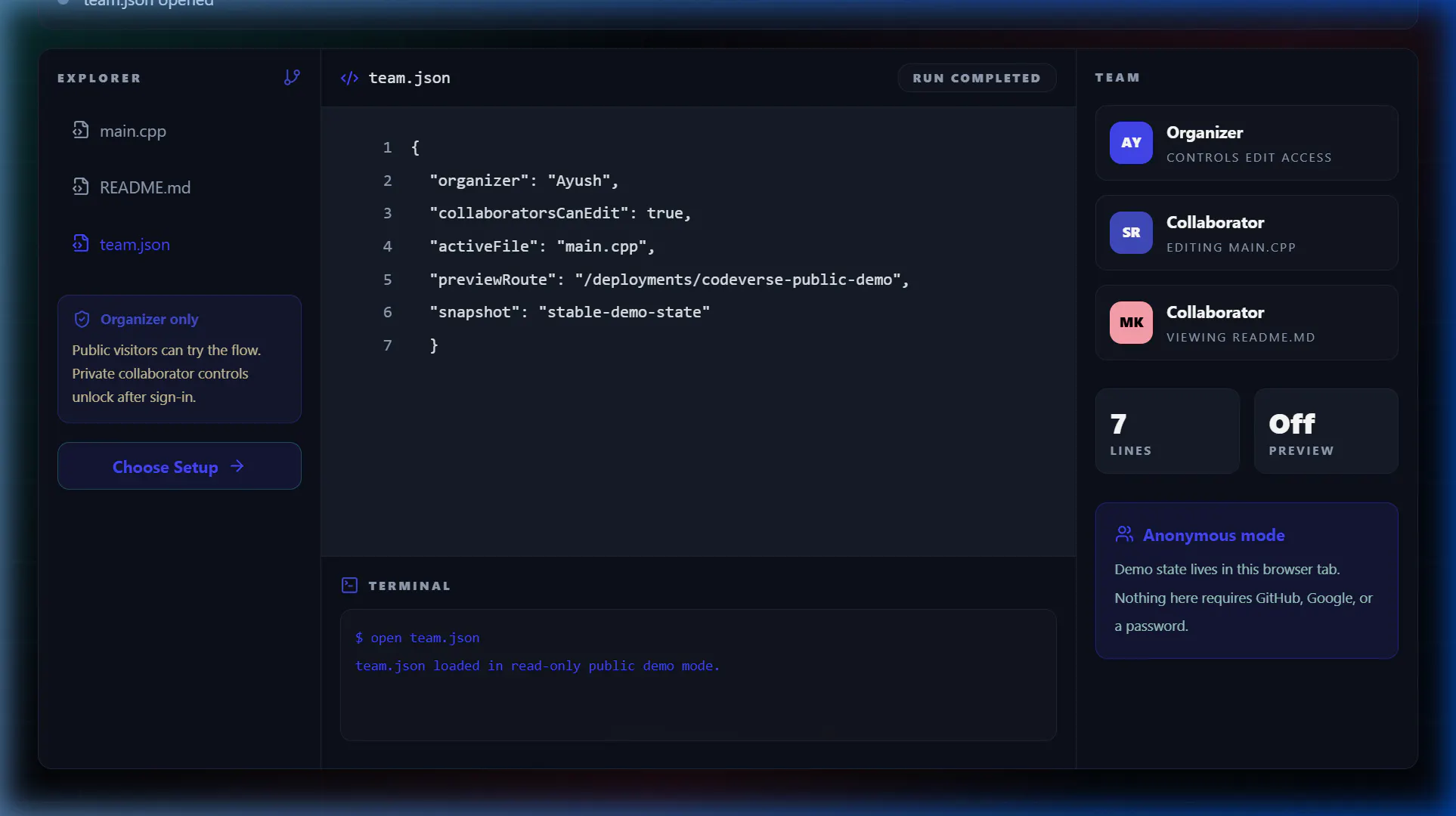Open main.cpp in the explorer
The width and height of the screenshot is (1456, 816).
coord(179,131)
